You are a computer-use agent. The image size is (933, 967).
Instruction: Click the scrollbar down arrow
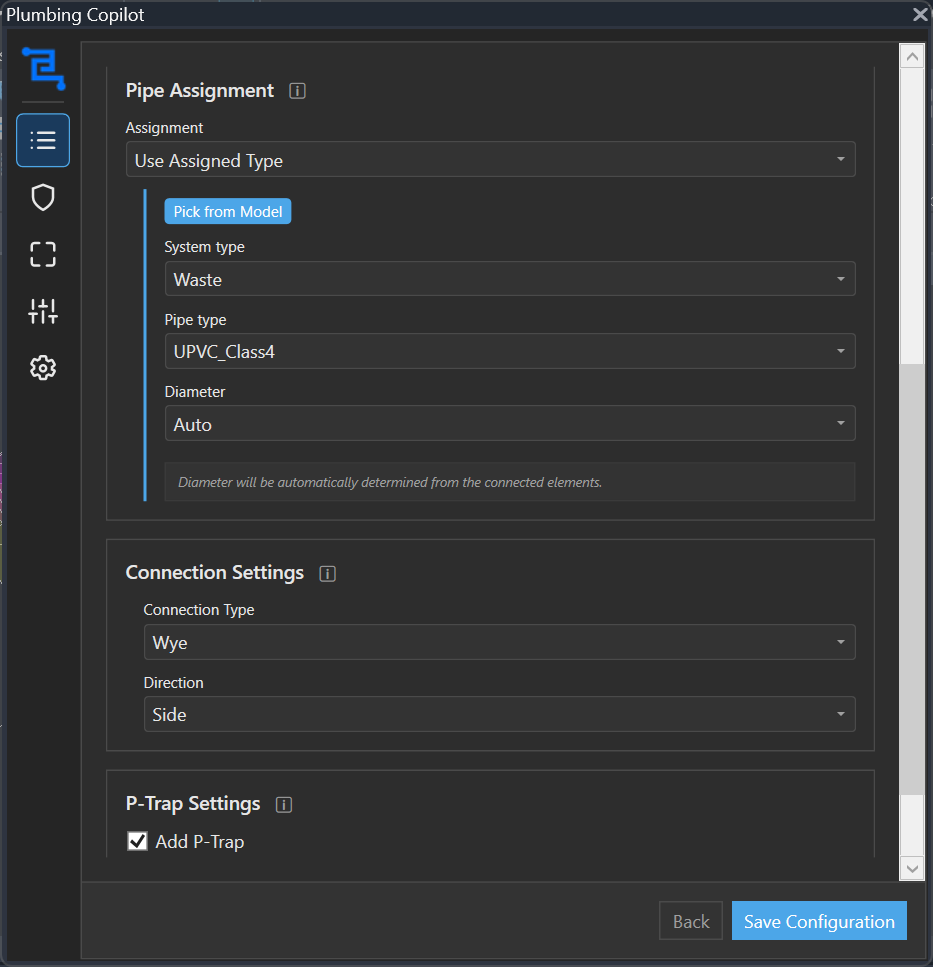pos(911,868)
